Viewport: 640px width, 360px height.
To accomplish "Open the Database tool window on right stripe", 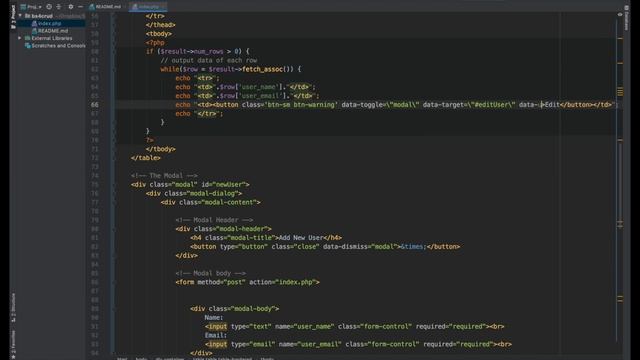I will coord(627,17).
